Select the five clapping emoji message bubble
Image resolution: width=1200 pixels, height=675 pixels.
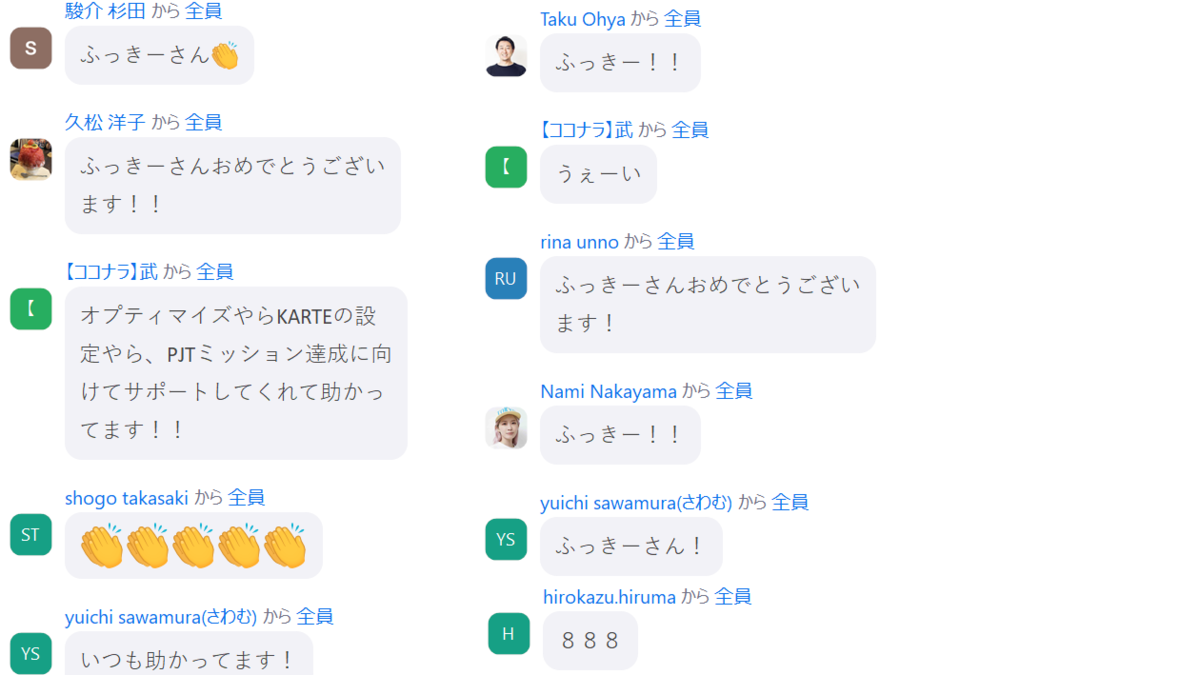pos(194,546)
